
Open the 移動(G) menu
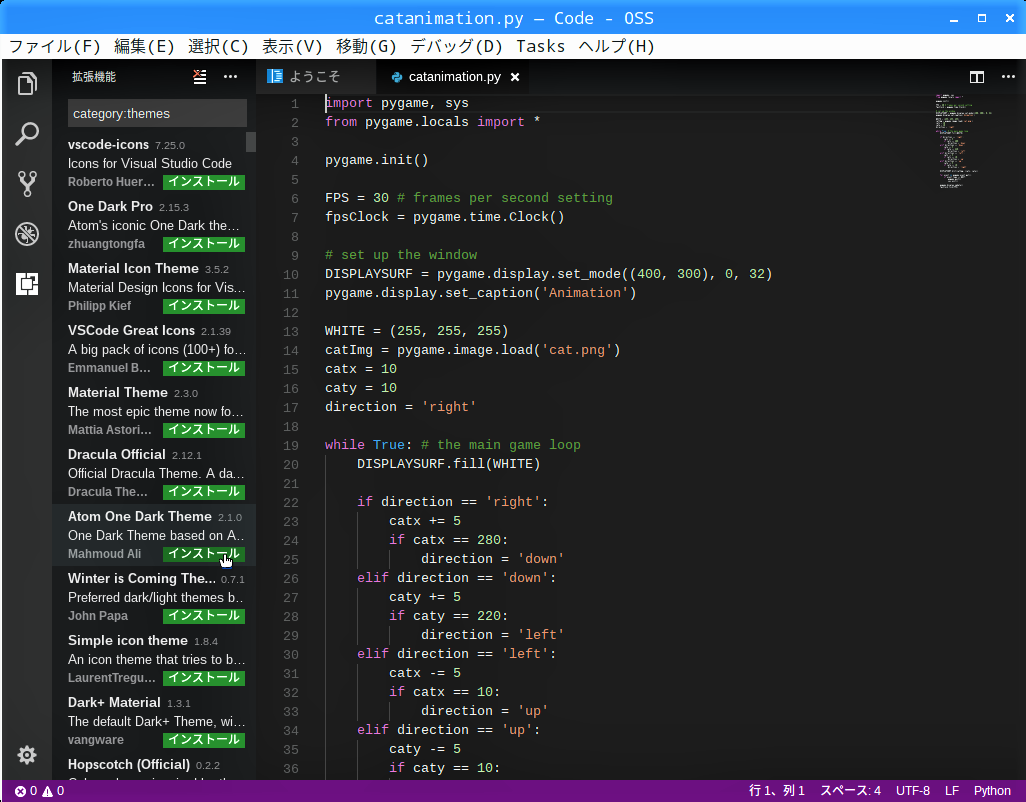pos(366,46)
